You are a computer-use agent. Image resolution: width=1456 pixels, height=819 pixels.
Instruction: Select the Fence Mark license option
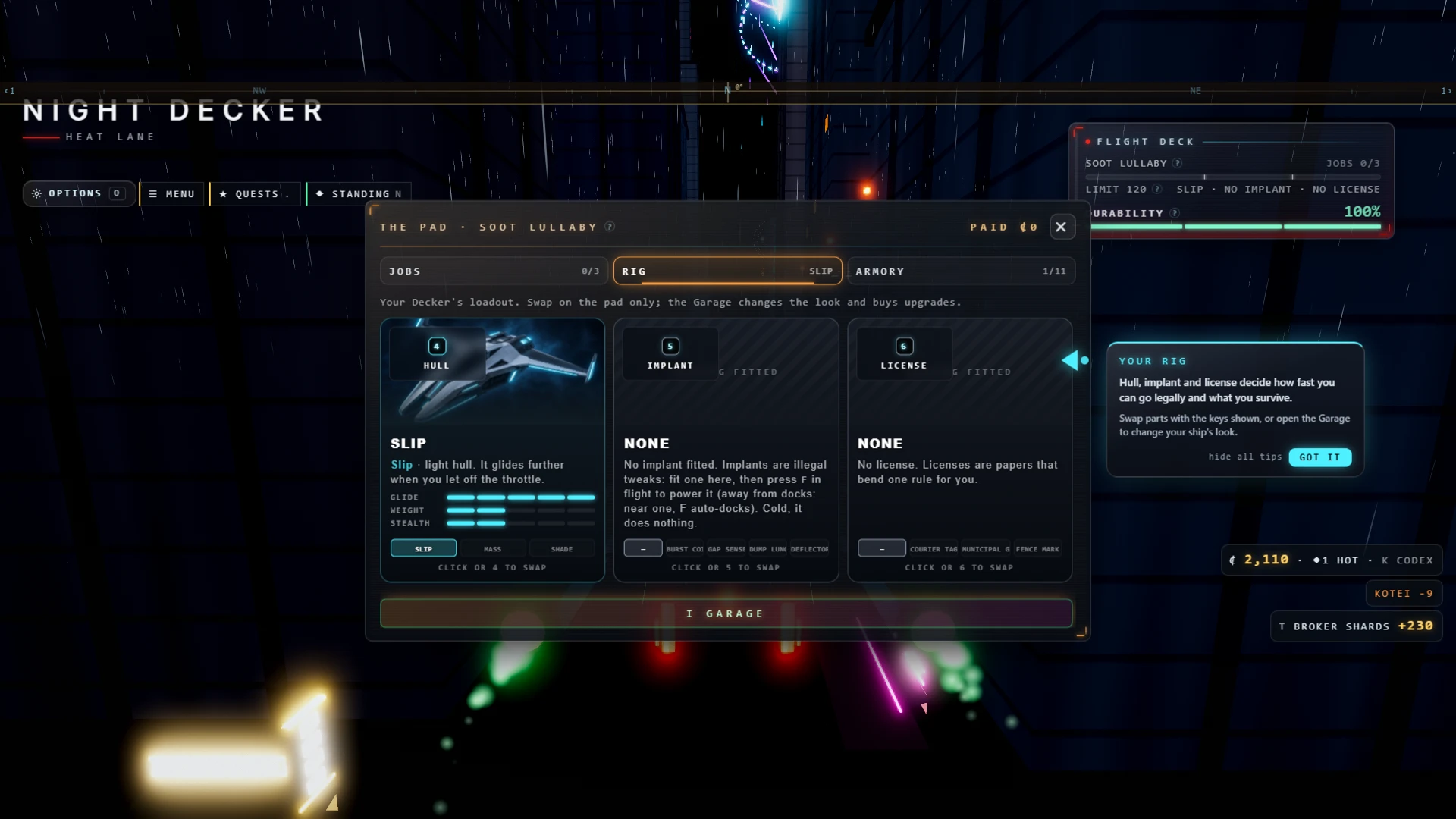click(1037, 548)
